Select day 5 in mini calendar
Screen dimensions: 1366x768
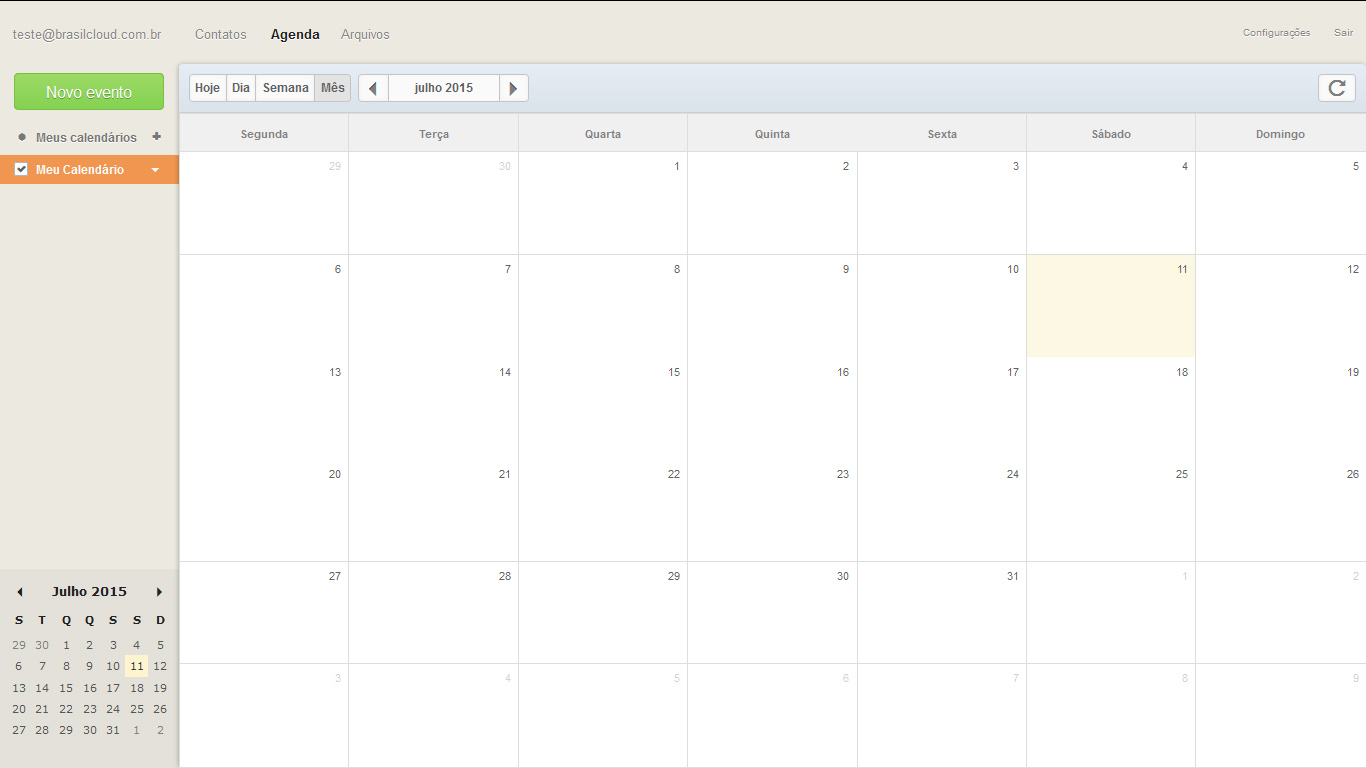[160, 645]
